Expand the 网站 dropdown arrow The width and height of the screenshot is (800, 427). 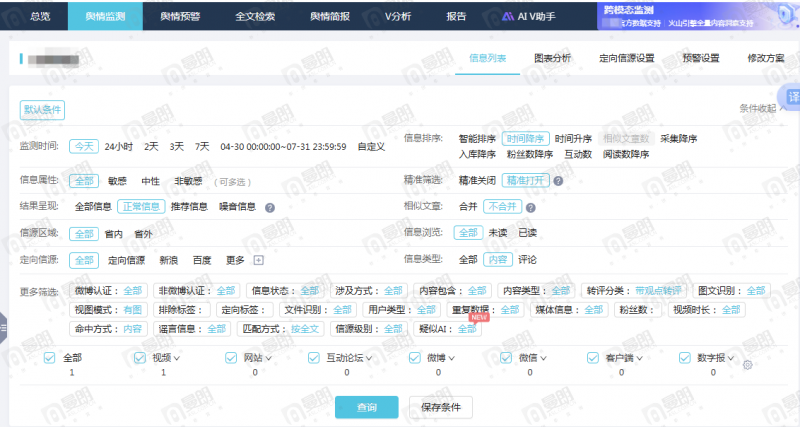click(x=269, y=359)
